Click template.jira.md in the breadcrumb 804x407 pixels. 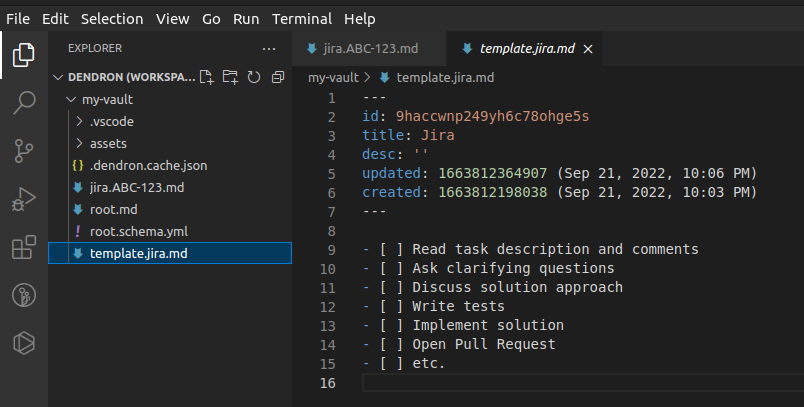[x=445, y=78]
